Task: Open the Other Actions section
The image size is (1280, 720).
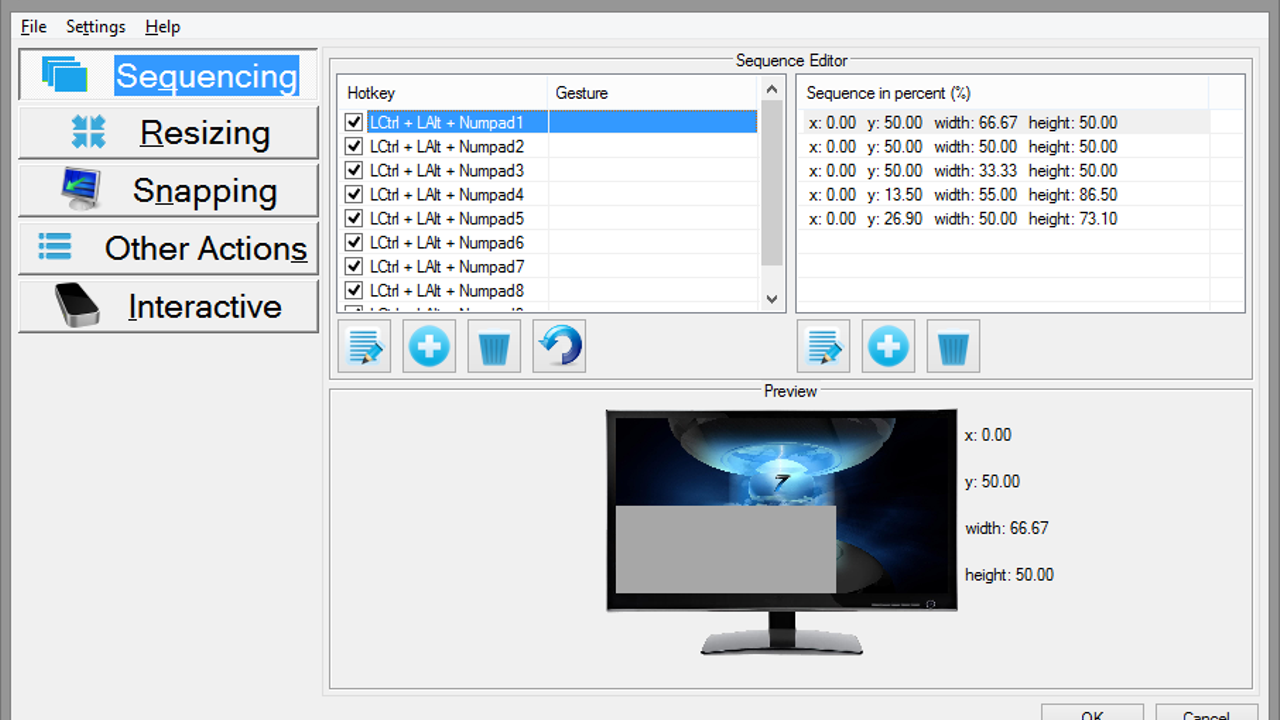Action: [168, 249]
